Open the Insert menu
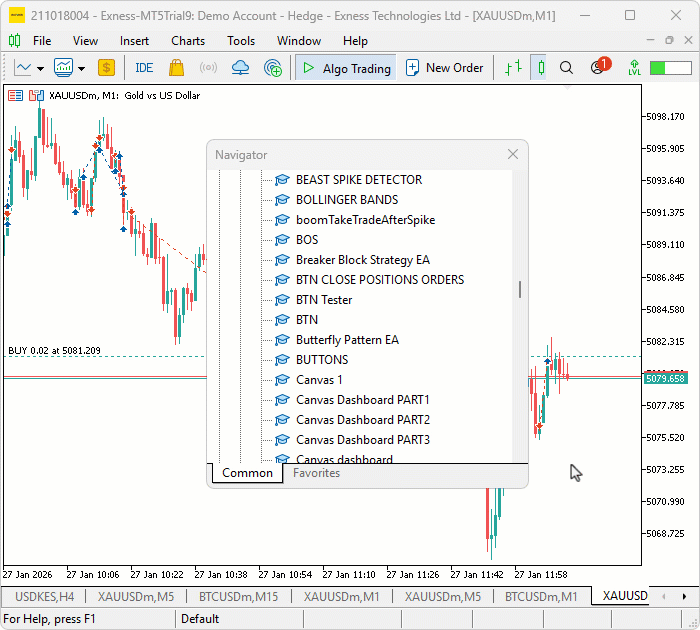700x630 pixels. click(134, 41)
